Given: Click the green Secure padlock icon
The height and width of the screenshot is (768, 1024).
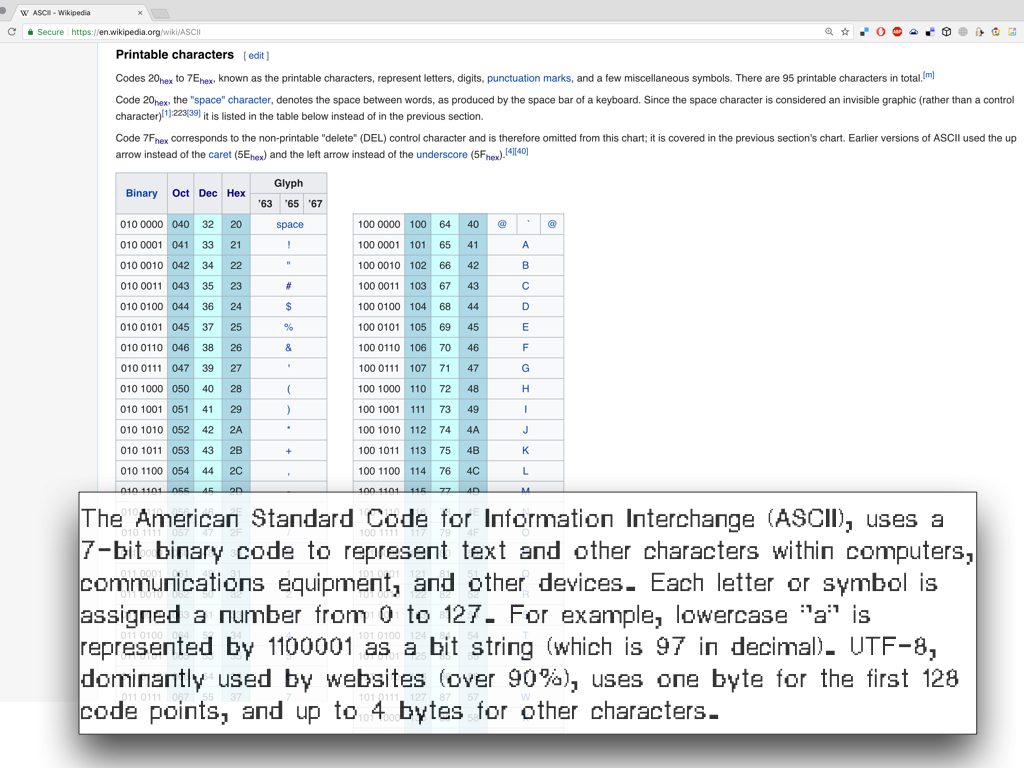Looking at the screenshot, I should [30, 31].
